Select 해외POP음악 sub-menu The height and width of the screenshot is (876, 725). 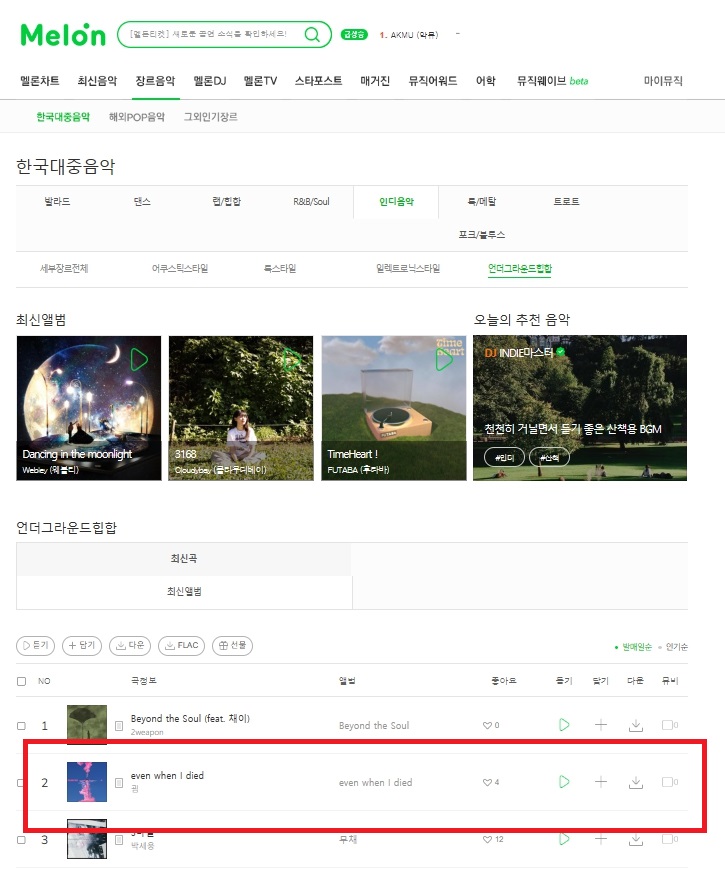(x=137, y=117)
